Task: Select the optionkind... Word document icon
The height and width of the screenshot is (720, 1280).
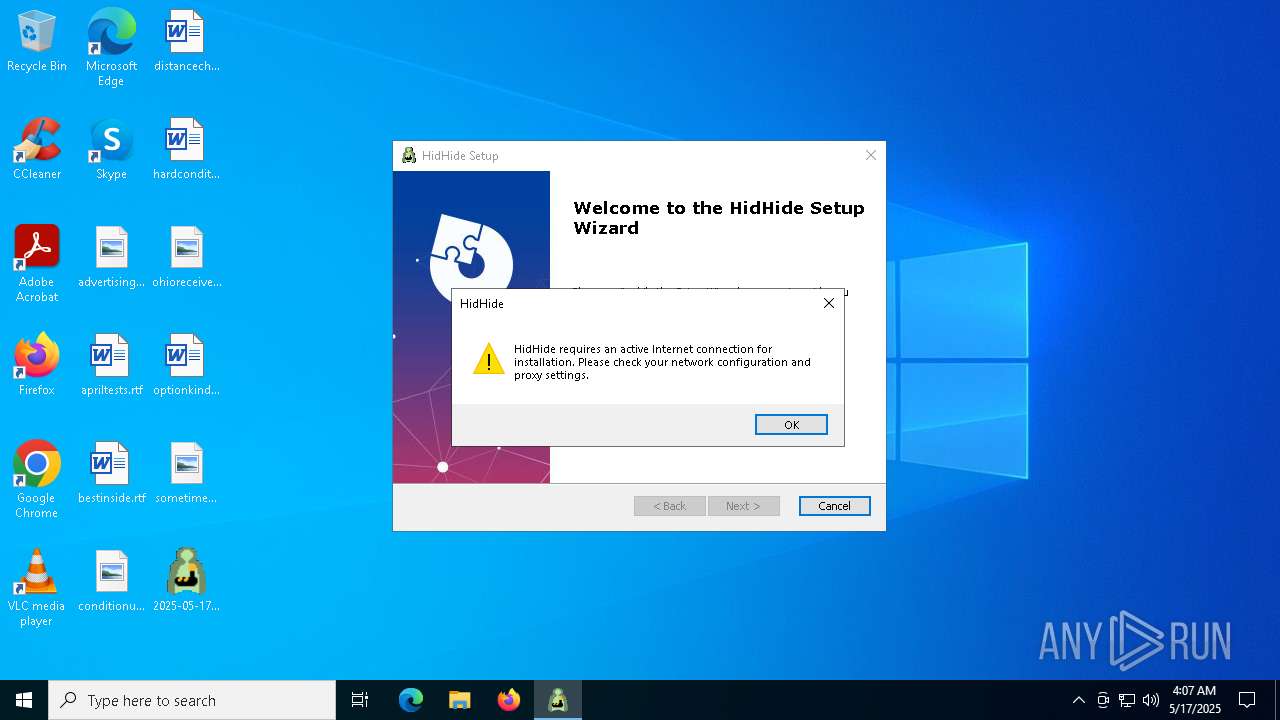Action: point(186,365)
